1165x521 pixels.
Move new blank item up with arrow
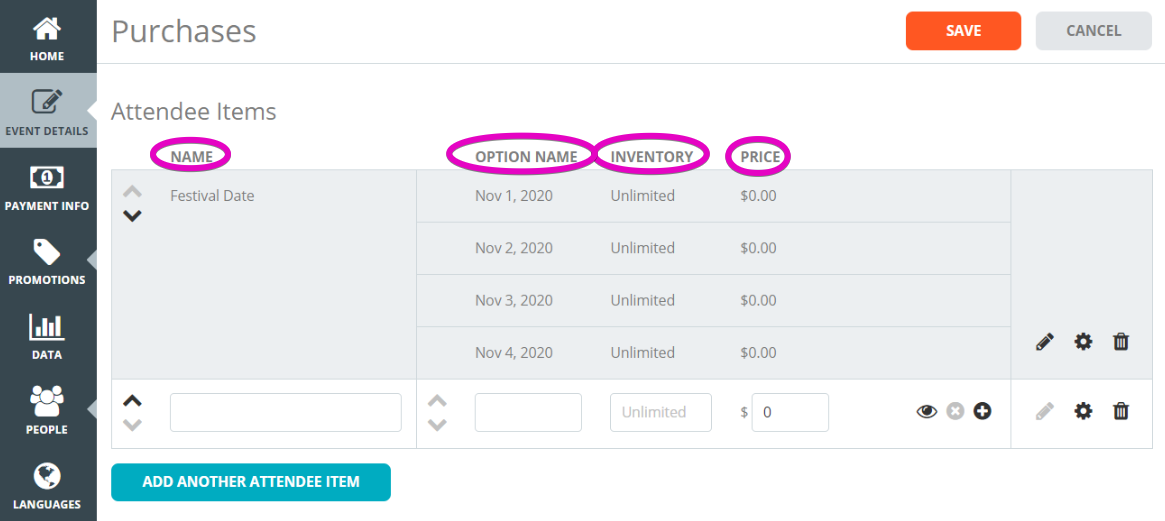132,400
